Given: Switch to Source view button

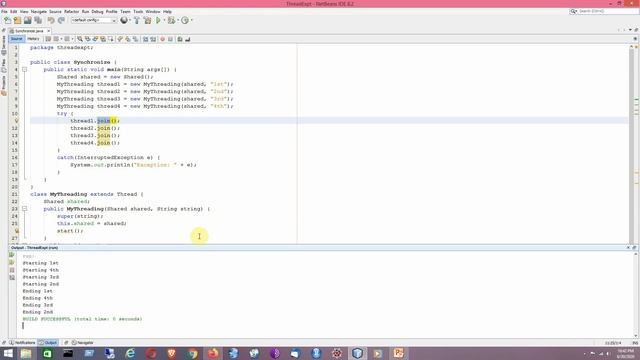Looking at the screenshot, I should coord(17,39).
